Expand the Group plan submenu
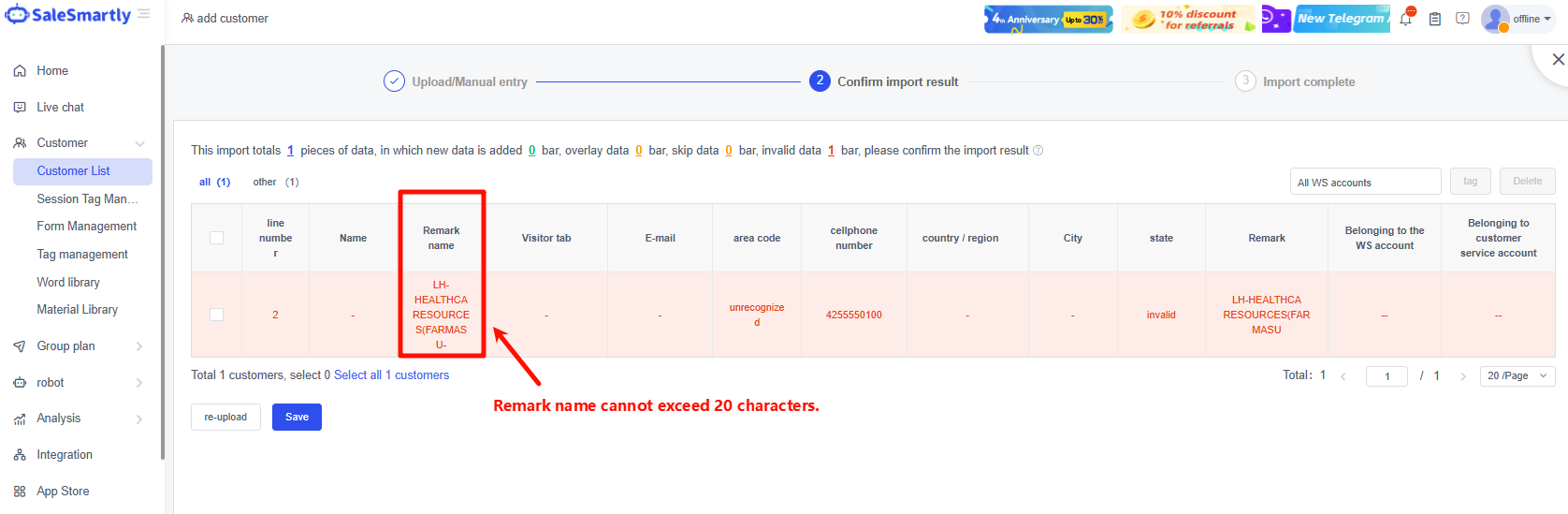This screenshot has width=1568, height=514. 139,346
